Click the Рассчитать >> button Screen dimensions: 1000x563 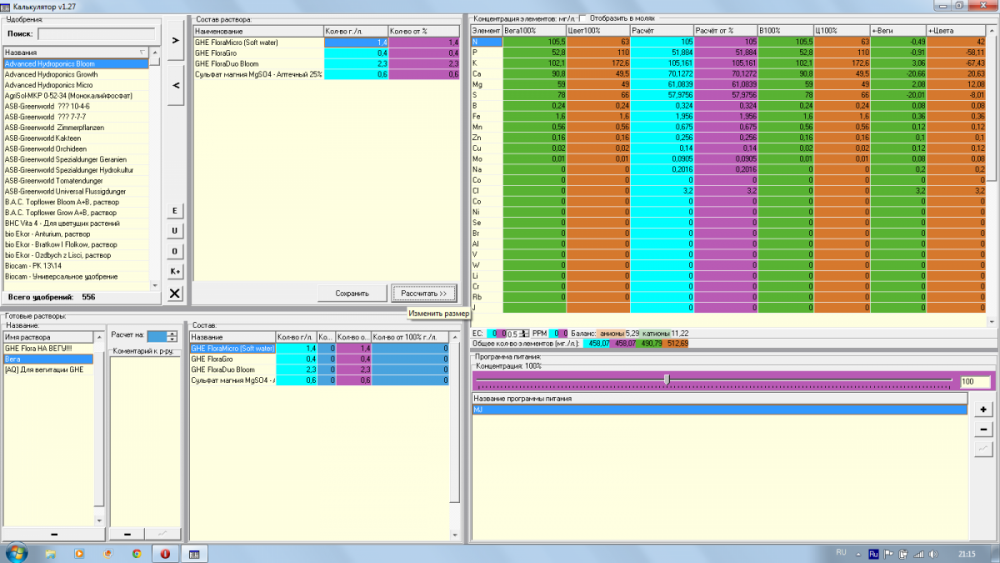[x=424, y=293]
